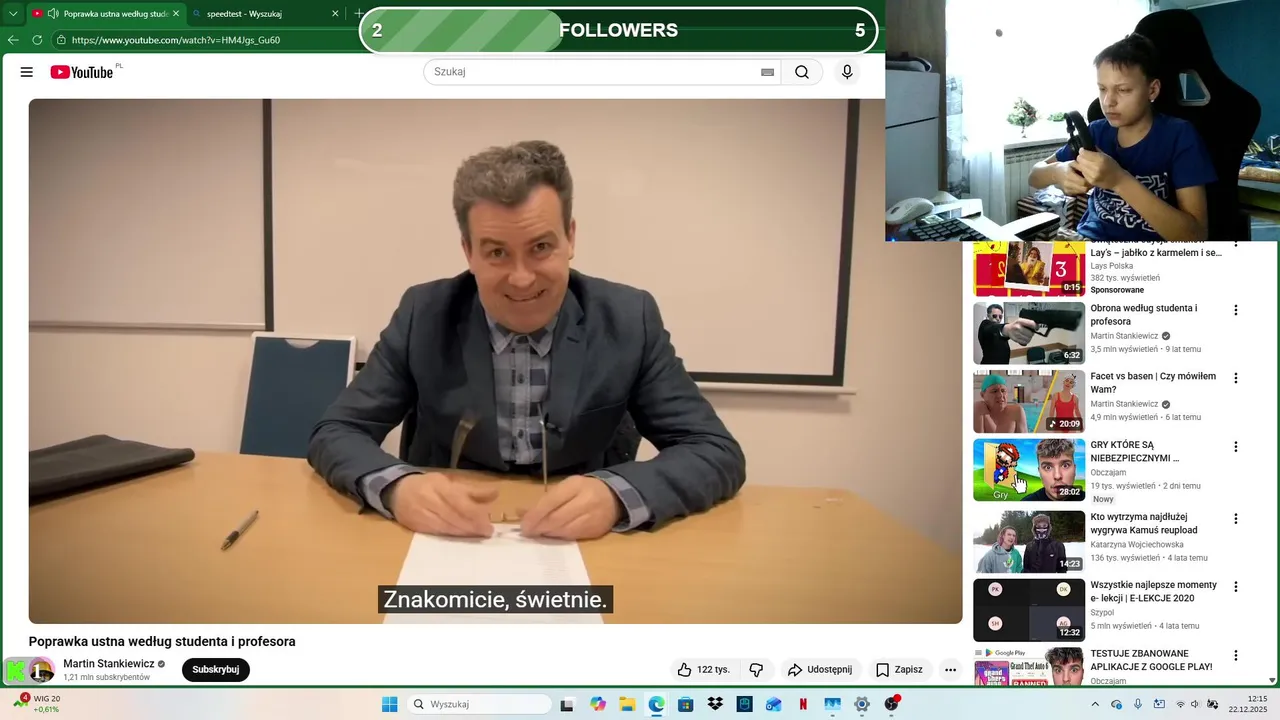The height and width of the screenshot is (720, 1280).
Task: Open the on-screen keyboard in search box
Action: (x=767, y=72)
